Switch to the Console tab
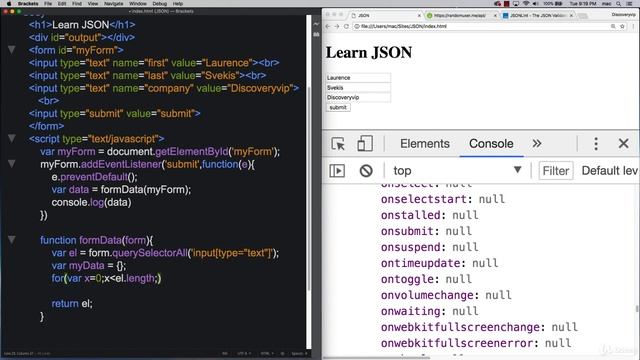 tap(491, 144)
